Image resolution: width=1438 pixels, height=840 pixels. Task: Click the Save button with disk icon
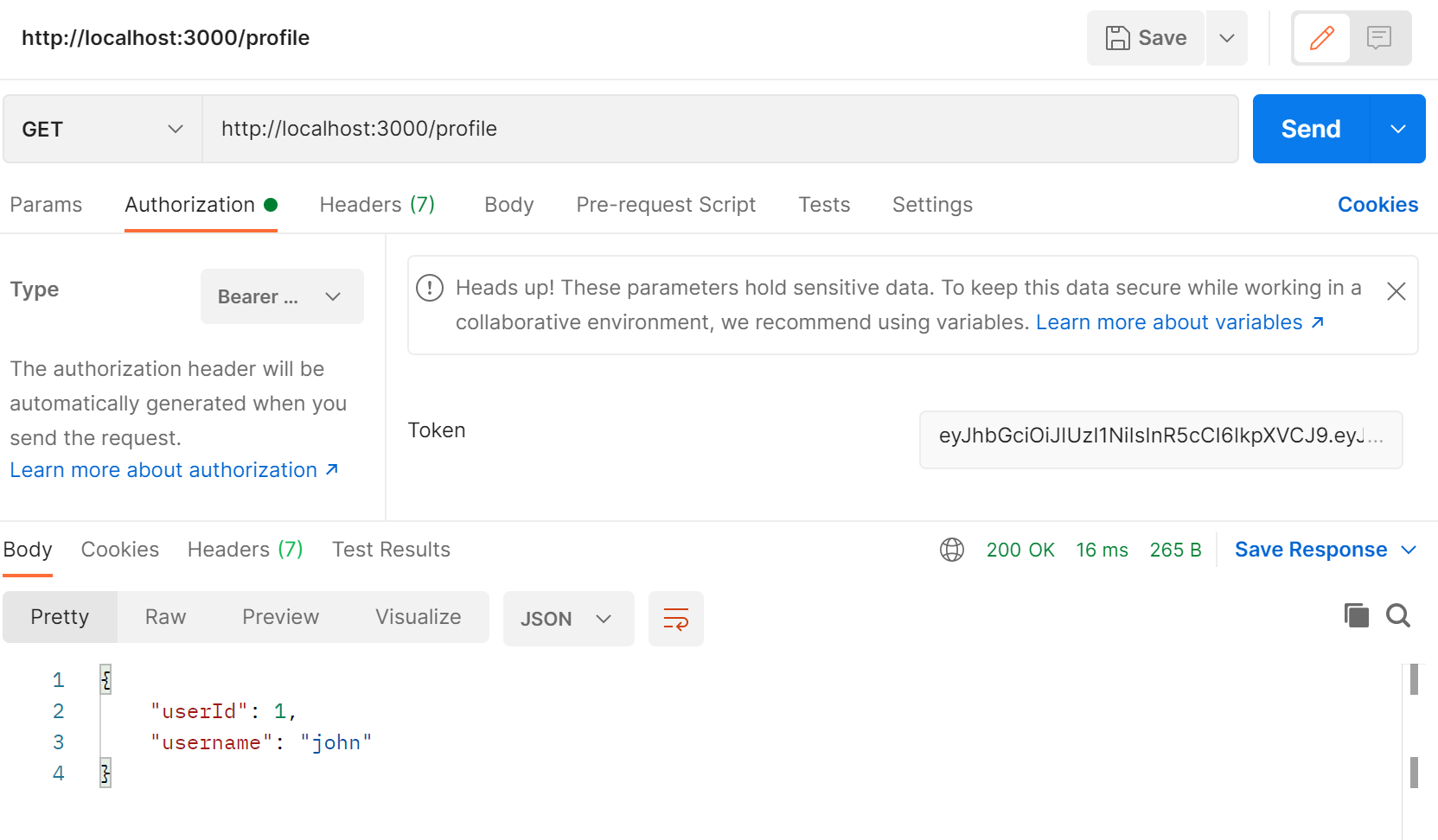(1145, 38)
